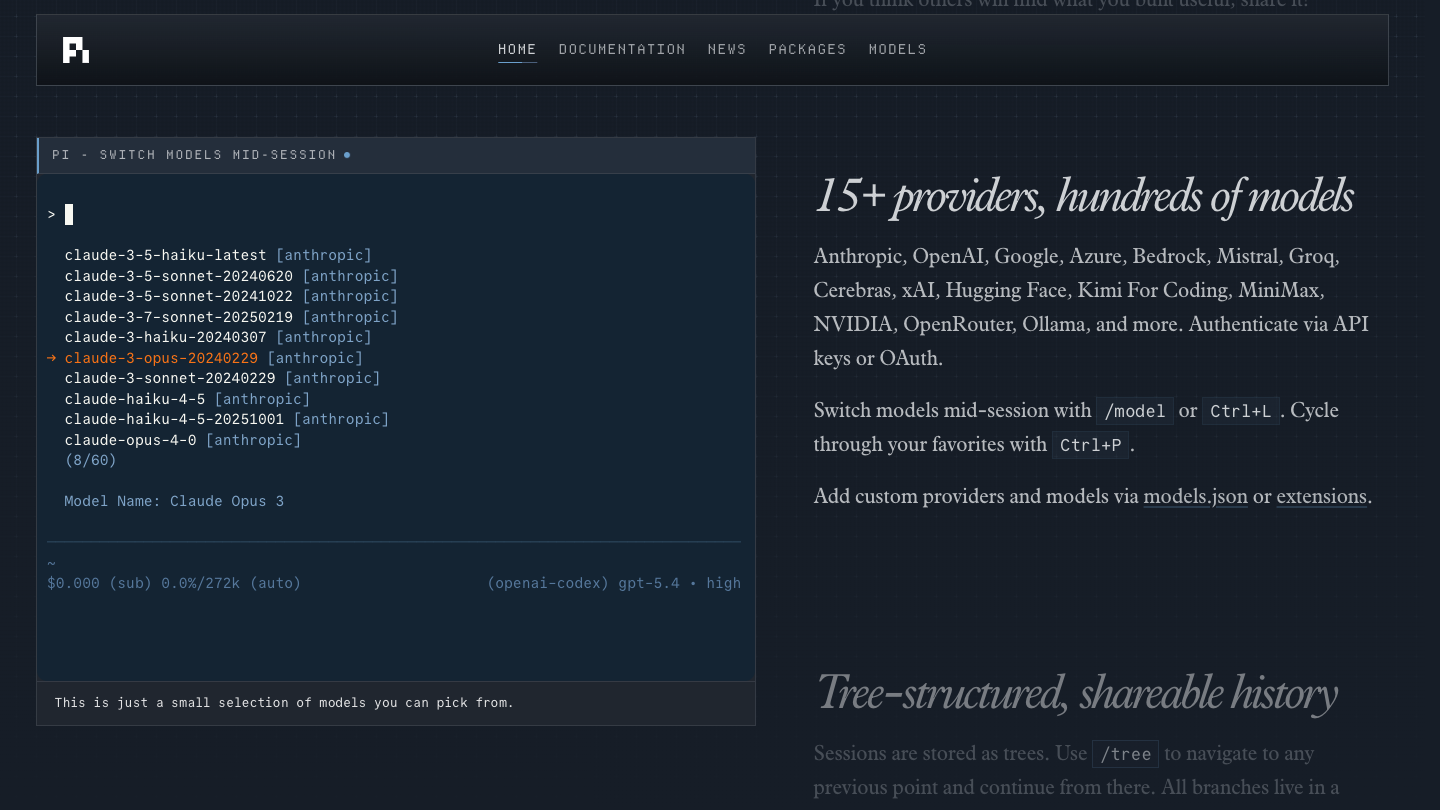Select claude-3-7-sonnet-20250219 model

coord(231,317)
